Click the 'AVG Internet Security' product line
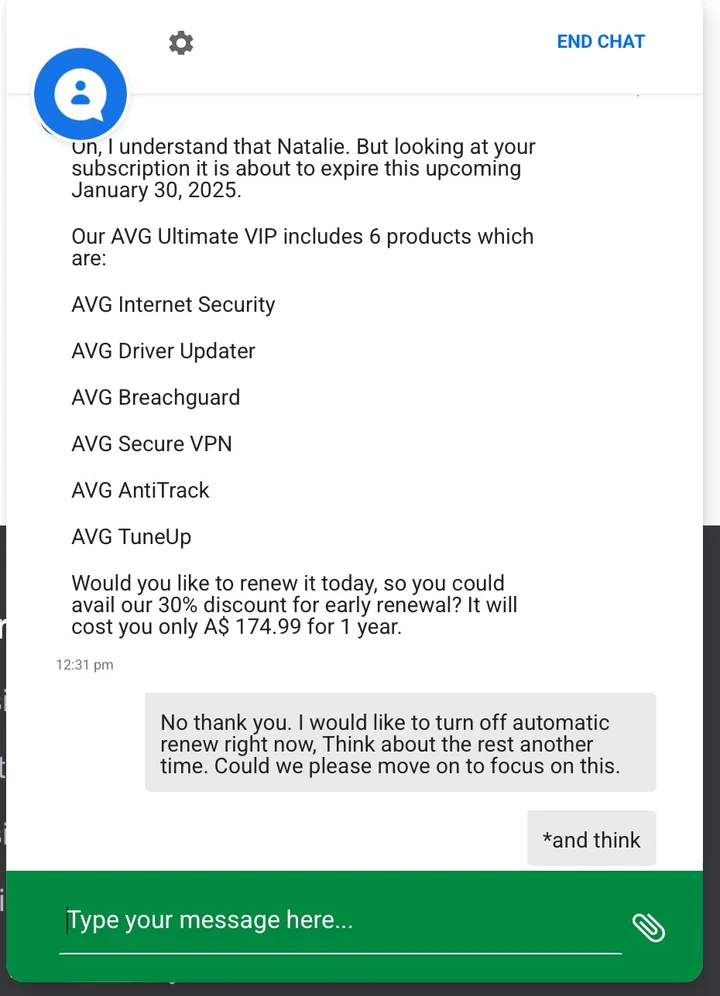Screen dimensions: 720x996 173,305
